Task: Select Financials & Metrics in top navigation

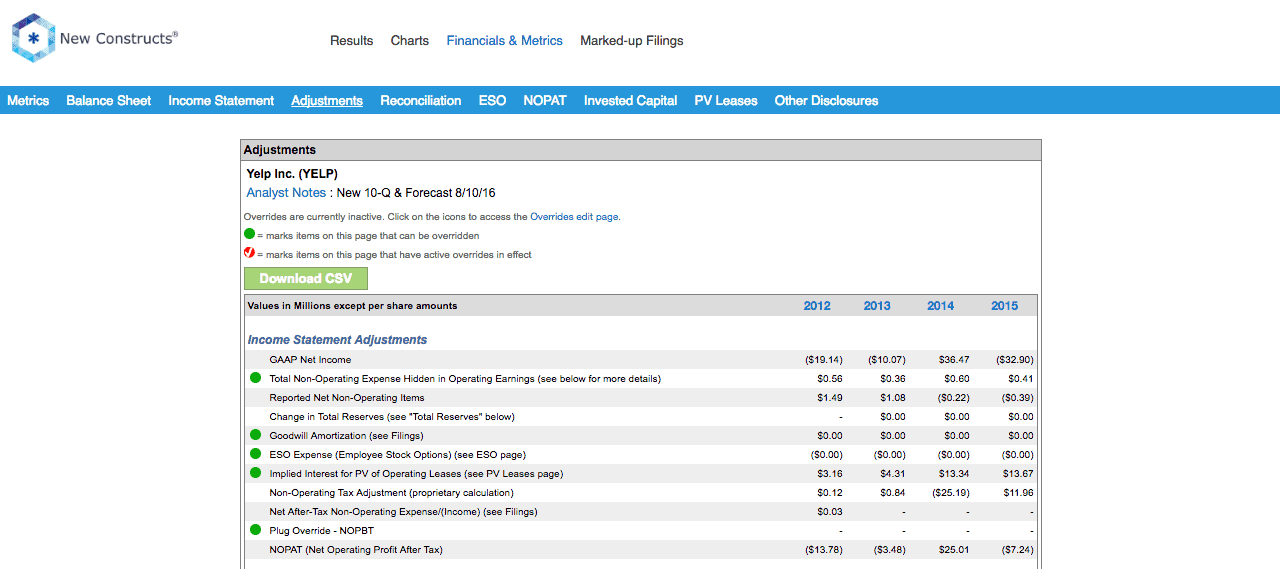Action: point(505,41)
